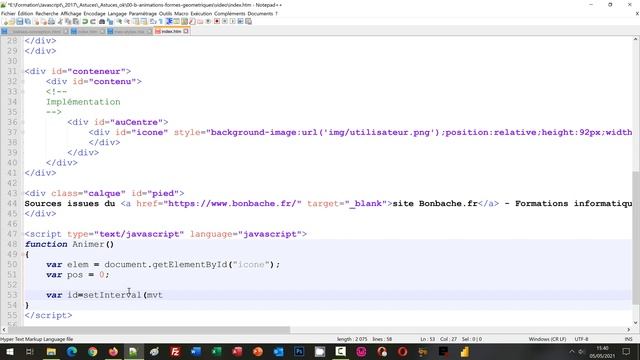Image resolution: width=640 pixels, height=360 pixels.
Task: Click the Save recorded macro icon
Action: coord(248,21)
